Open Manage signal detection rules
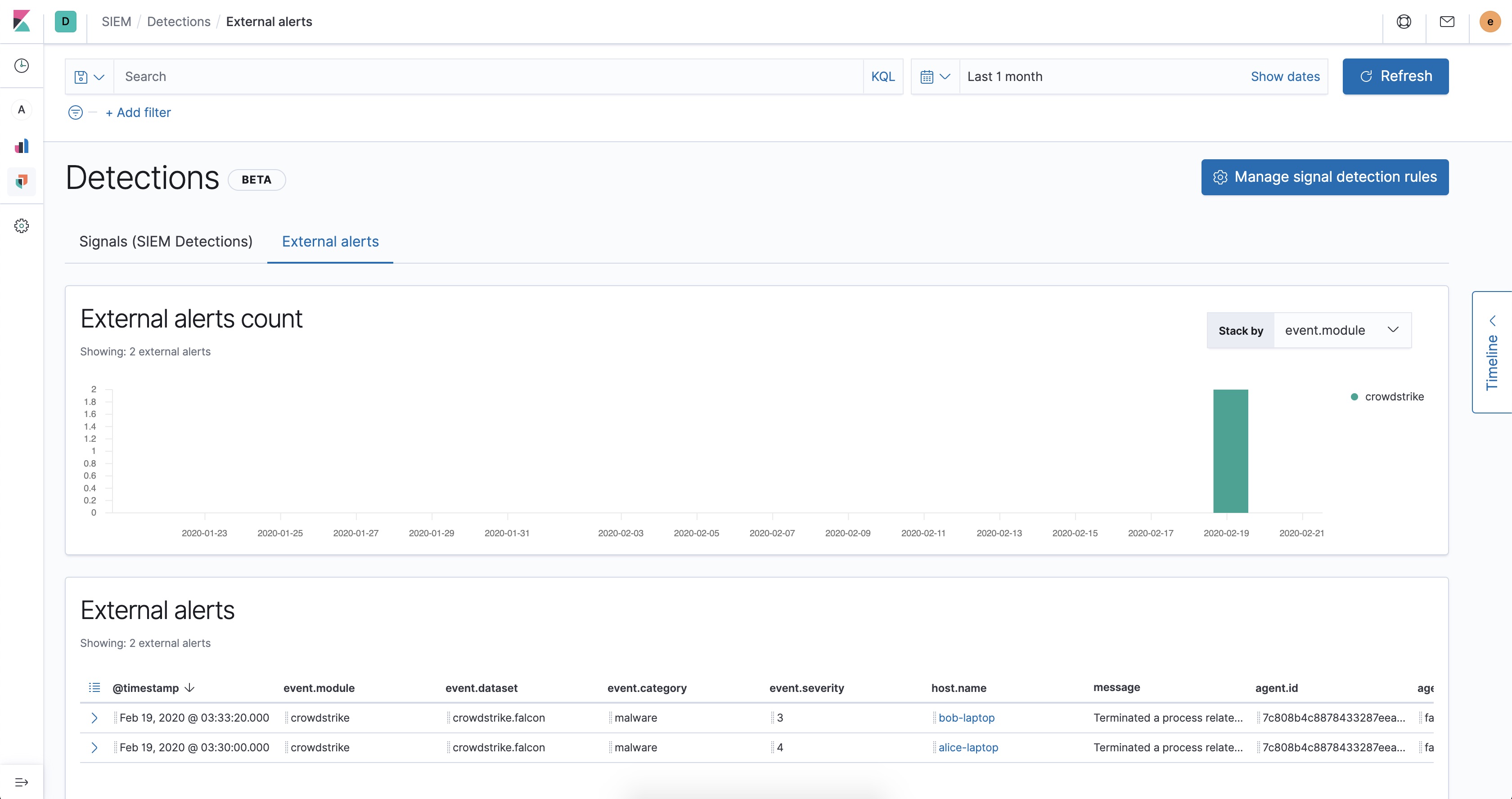Viewport: 1512px width, 799px height. click(1324, 177)
